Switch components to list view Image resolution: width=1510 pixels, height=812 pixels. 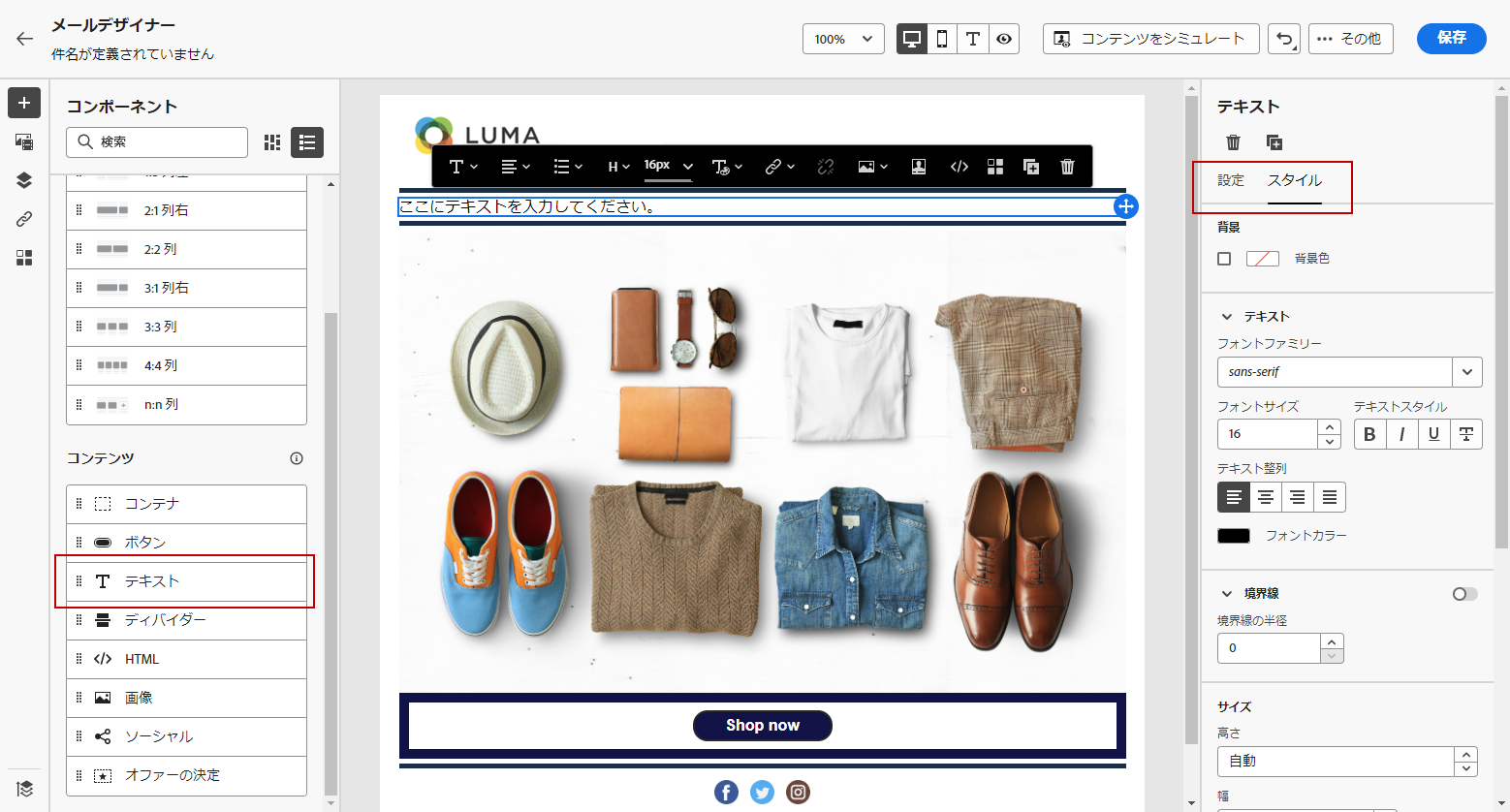pos(307,142)
